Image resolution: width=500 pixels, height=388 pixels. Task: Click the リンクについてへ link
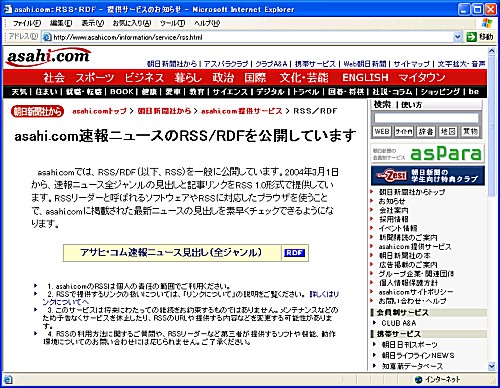click(190, 298)
